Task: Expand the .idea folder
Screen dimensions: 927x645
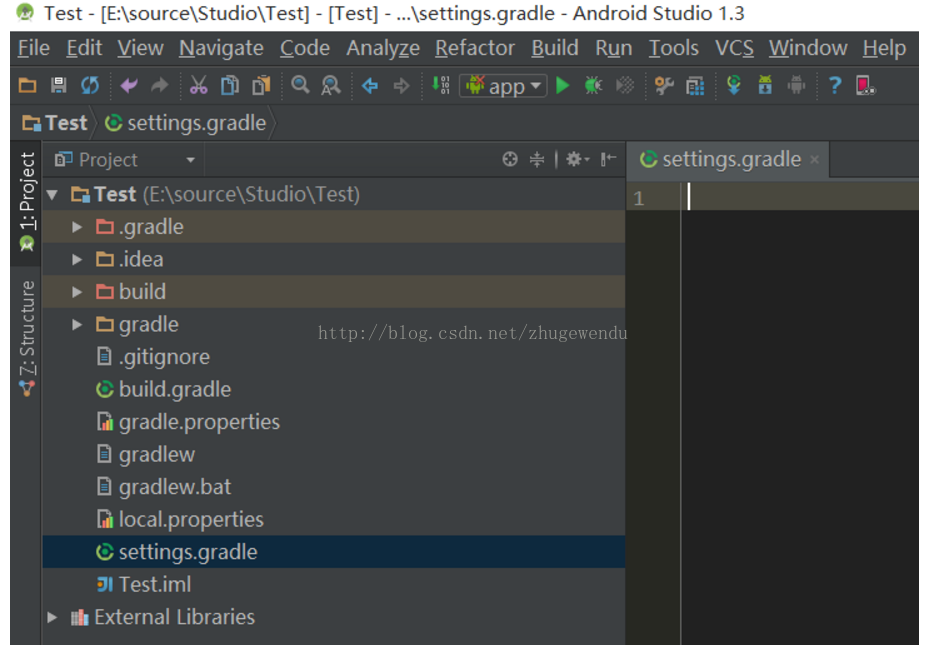Action: click(77, 260)
